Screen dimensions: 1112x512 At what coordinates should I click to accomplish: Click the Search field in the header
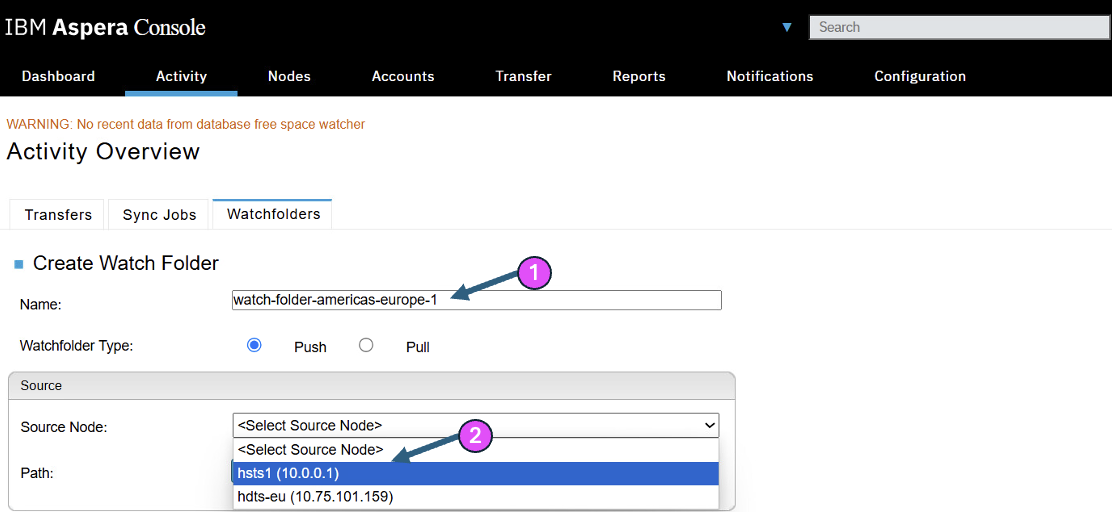pyautogui.click(x=960, y=27)
